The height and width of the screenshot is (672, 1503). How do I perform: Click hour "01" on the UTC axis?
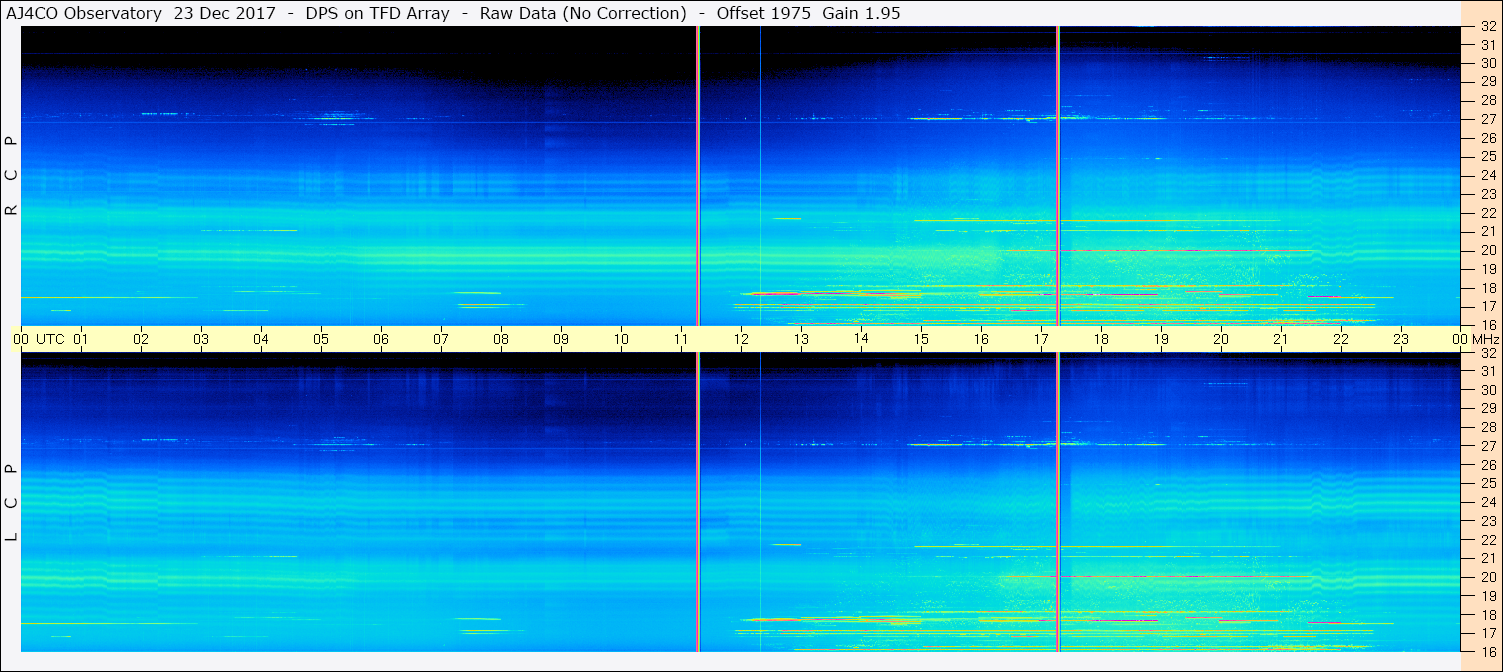[x=81, y=339]
